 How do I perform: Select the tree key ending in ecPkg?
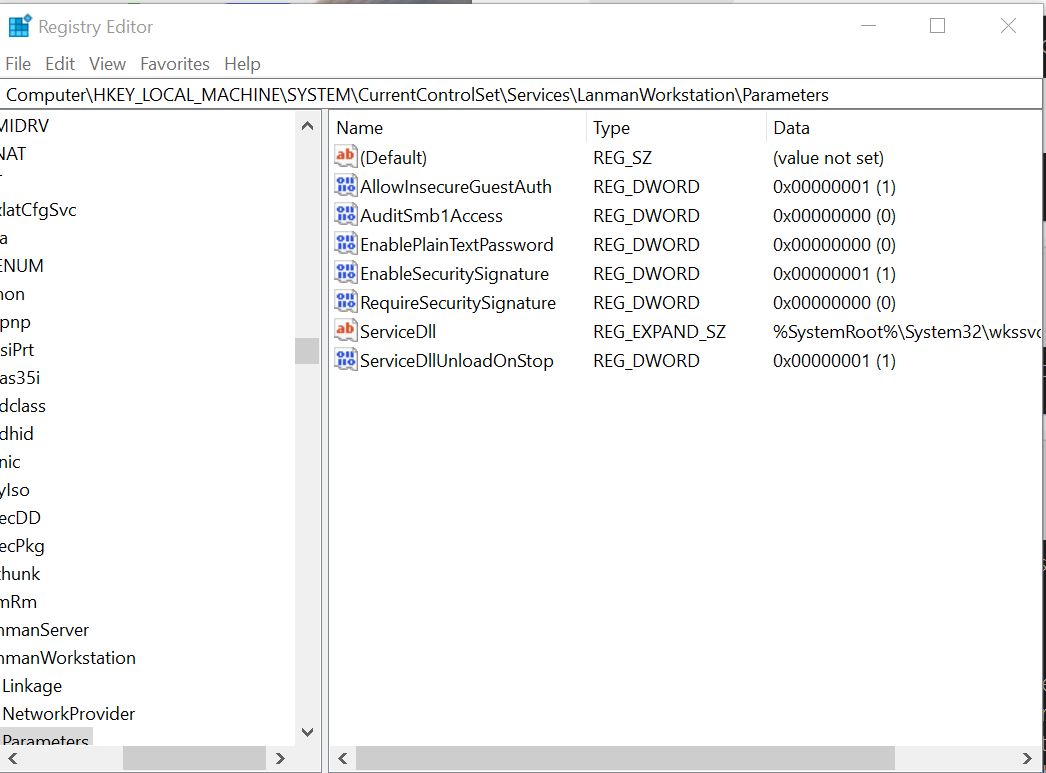pos(22,546)
